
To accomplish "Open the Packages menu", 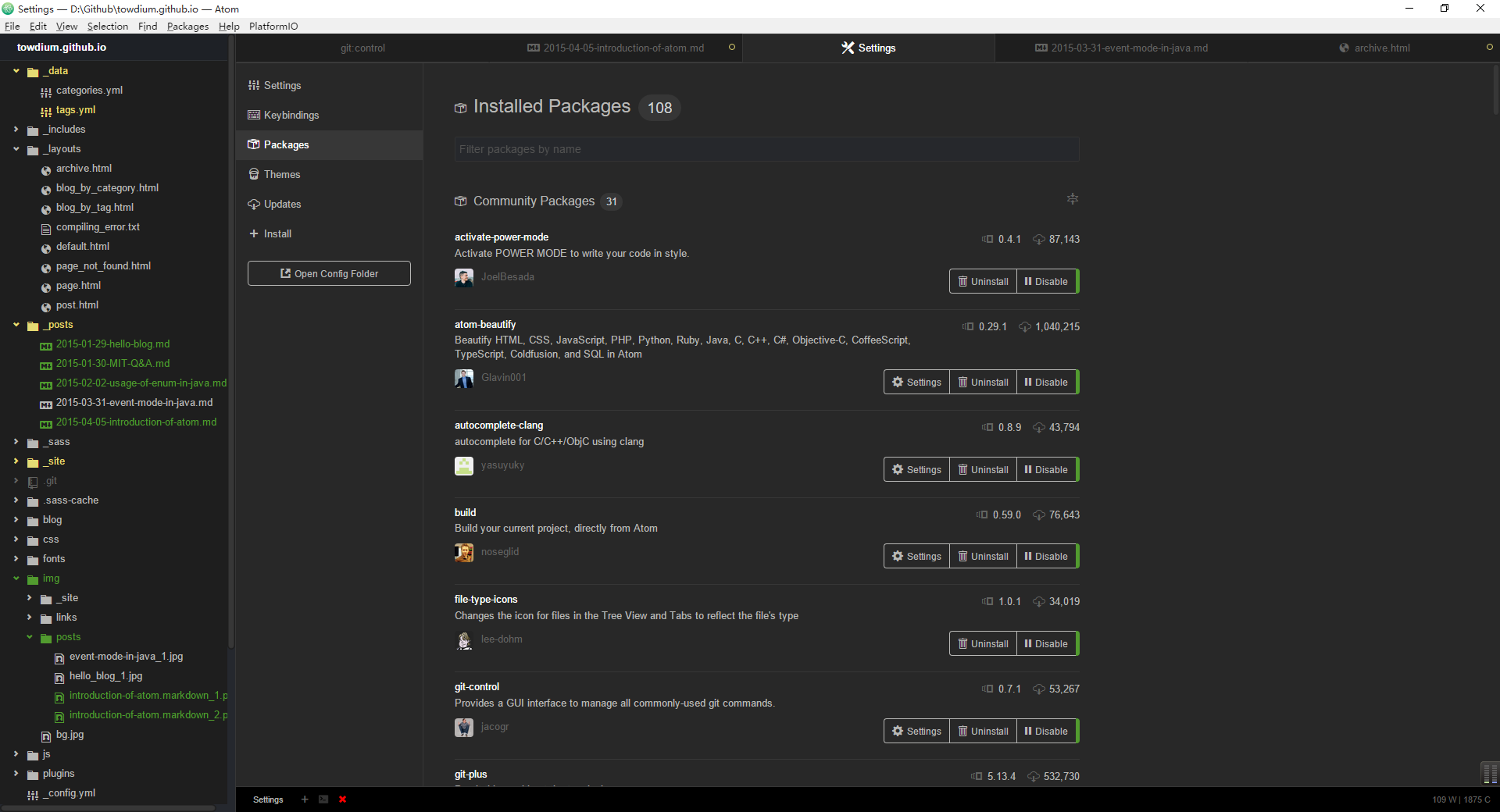I will click(x=187, y=26).
